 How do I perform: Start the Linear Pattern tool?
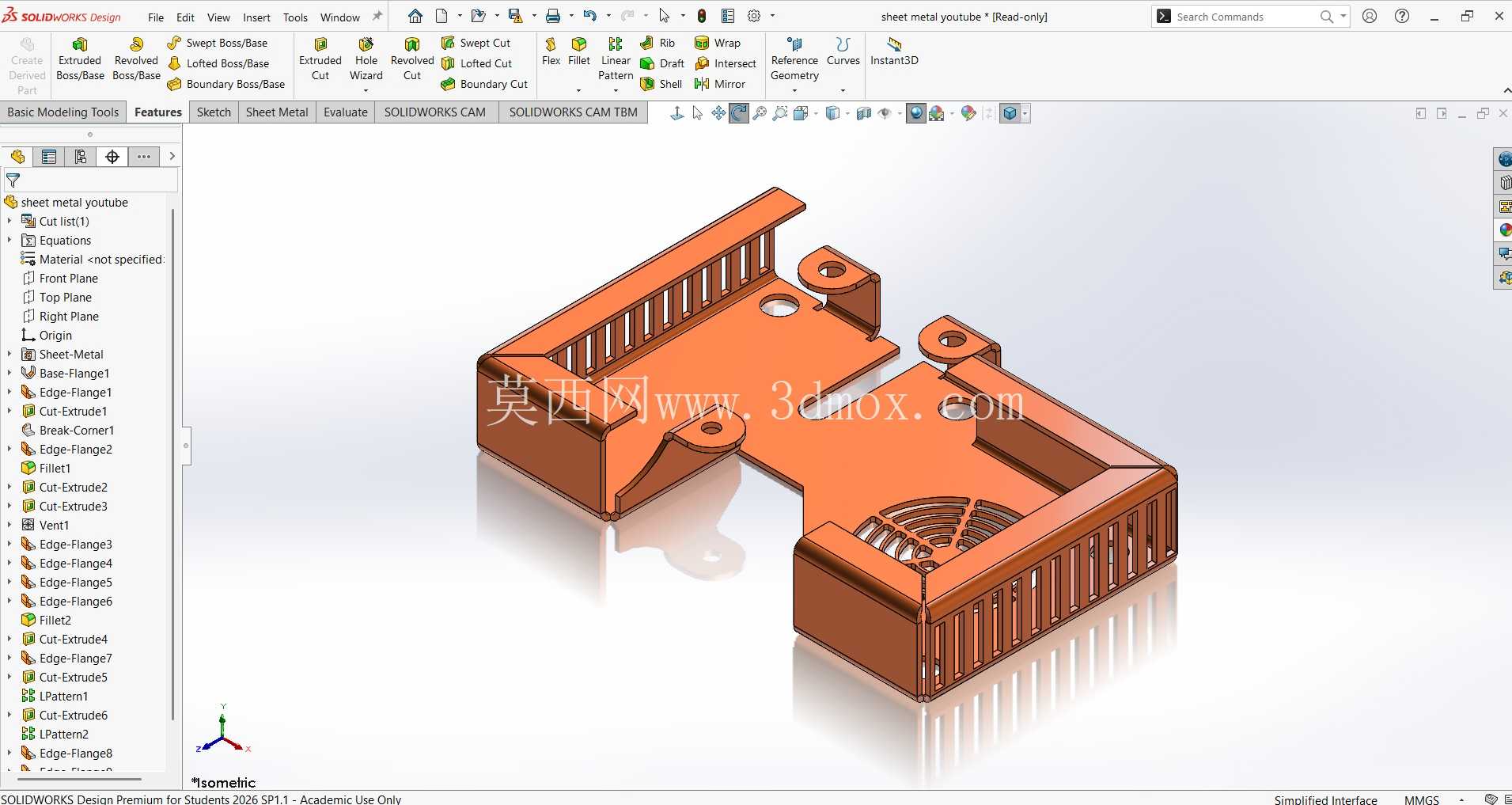coord(616,59)
